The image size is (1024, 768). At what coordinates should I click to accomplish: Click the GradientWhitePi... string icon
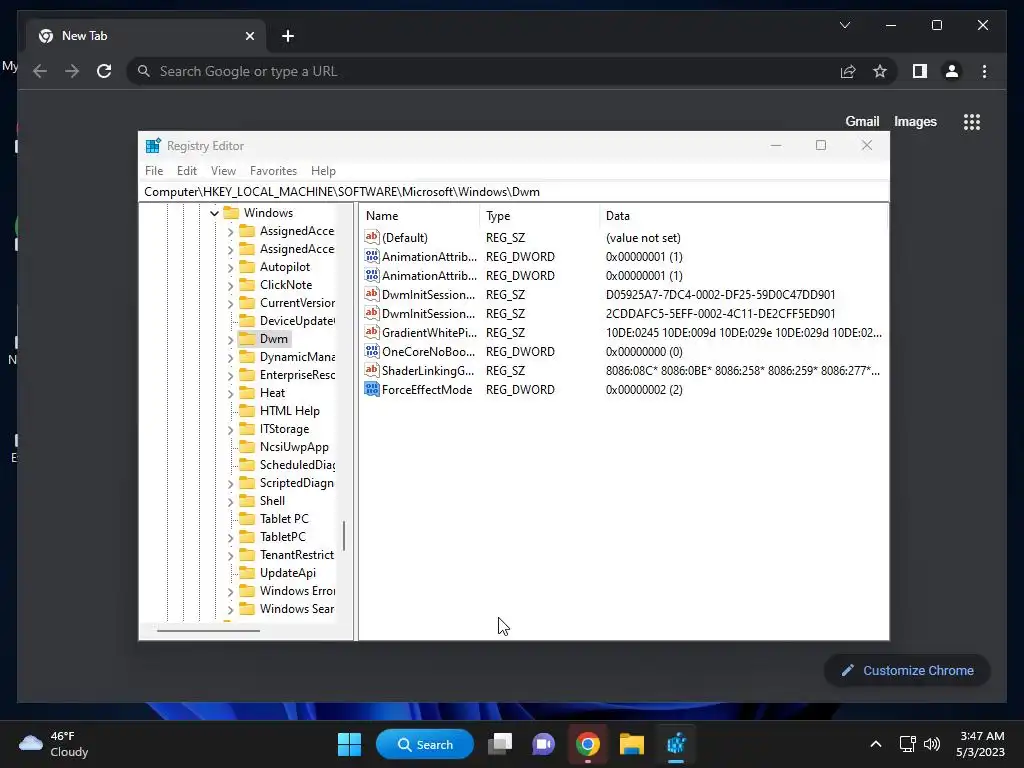click(x=372, y=332)
